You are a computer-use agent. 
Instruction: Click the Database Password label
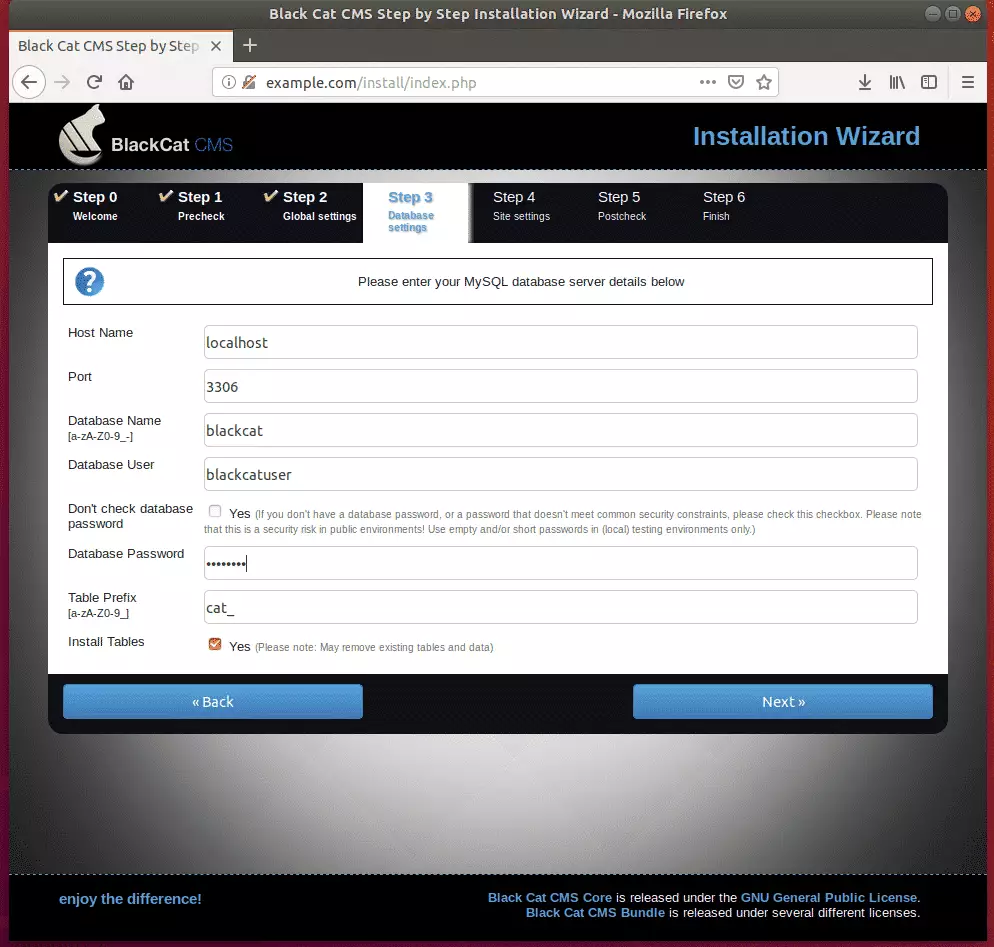coord(126,553)
